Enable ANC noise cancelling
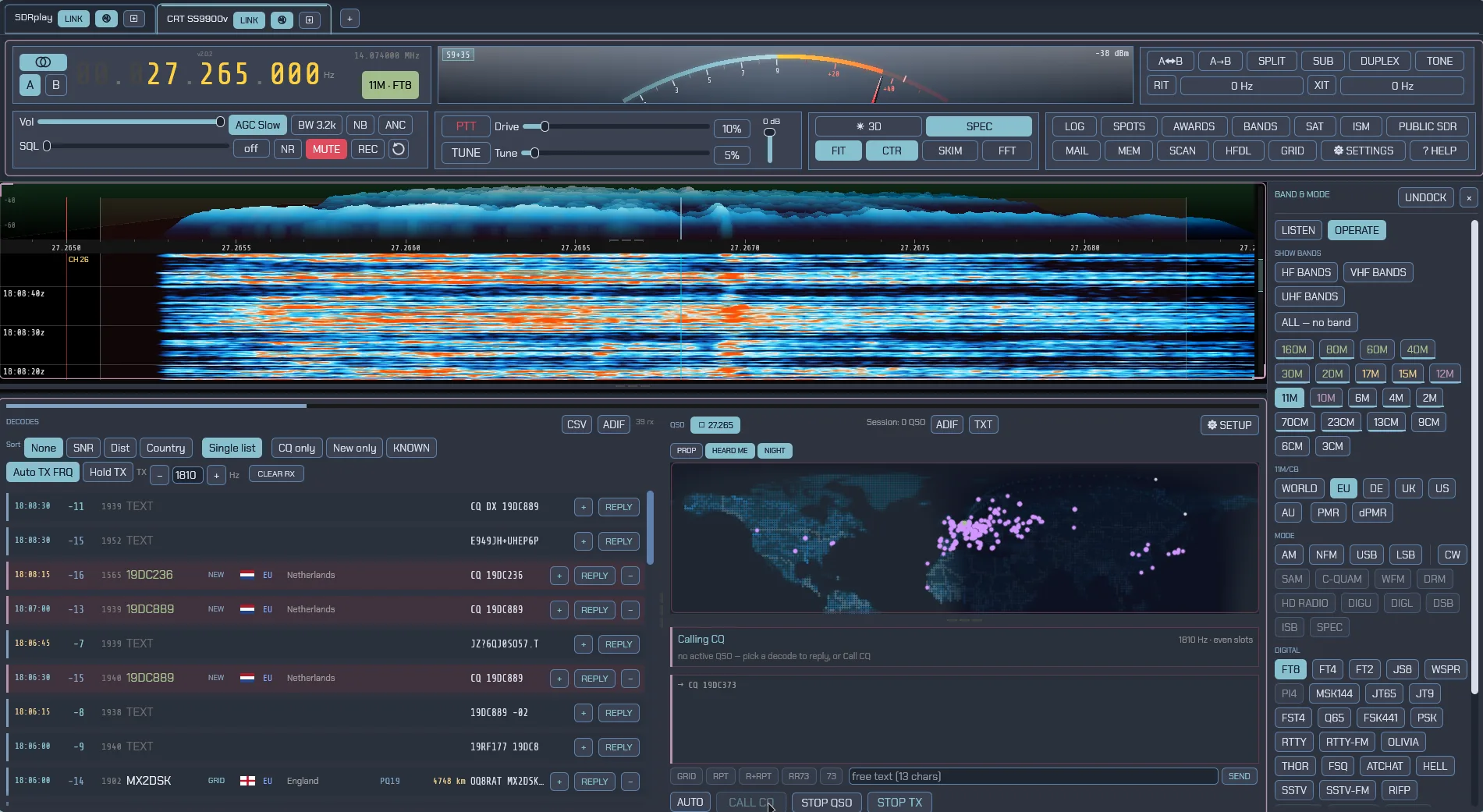Viewport: 1483px width, 812px height. (x=396, y=125)
